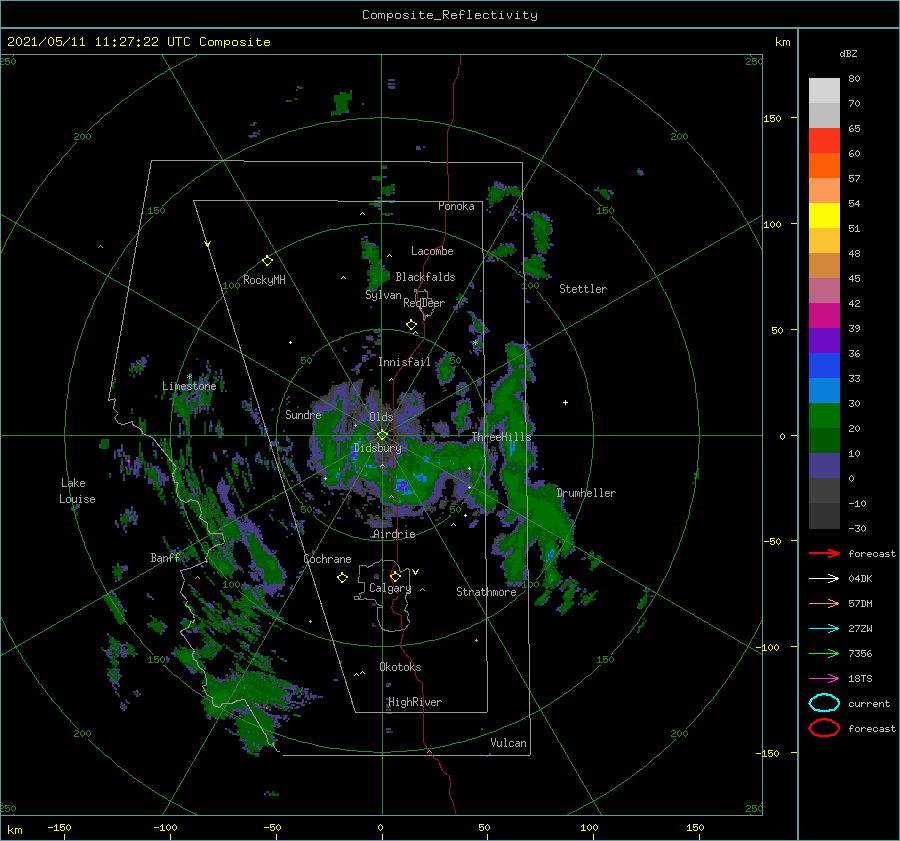Click the Lacombe city label
This screenshot has height=841, width=900.
[x=432, y=251]
